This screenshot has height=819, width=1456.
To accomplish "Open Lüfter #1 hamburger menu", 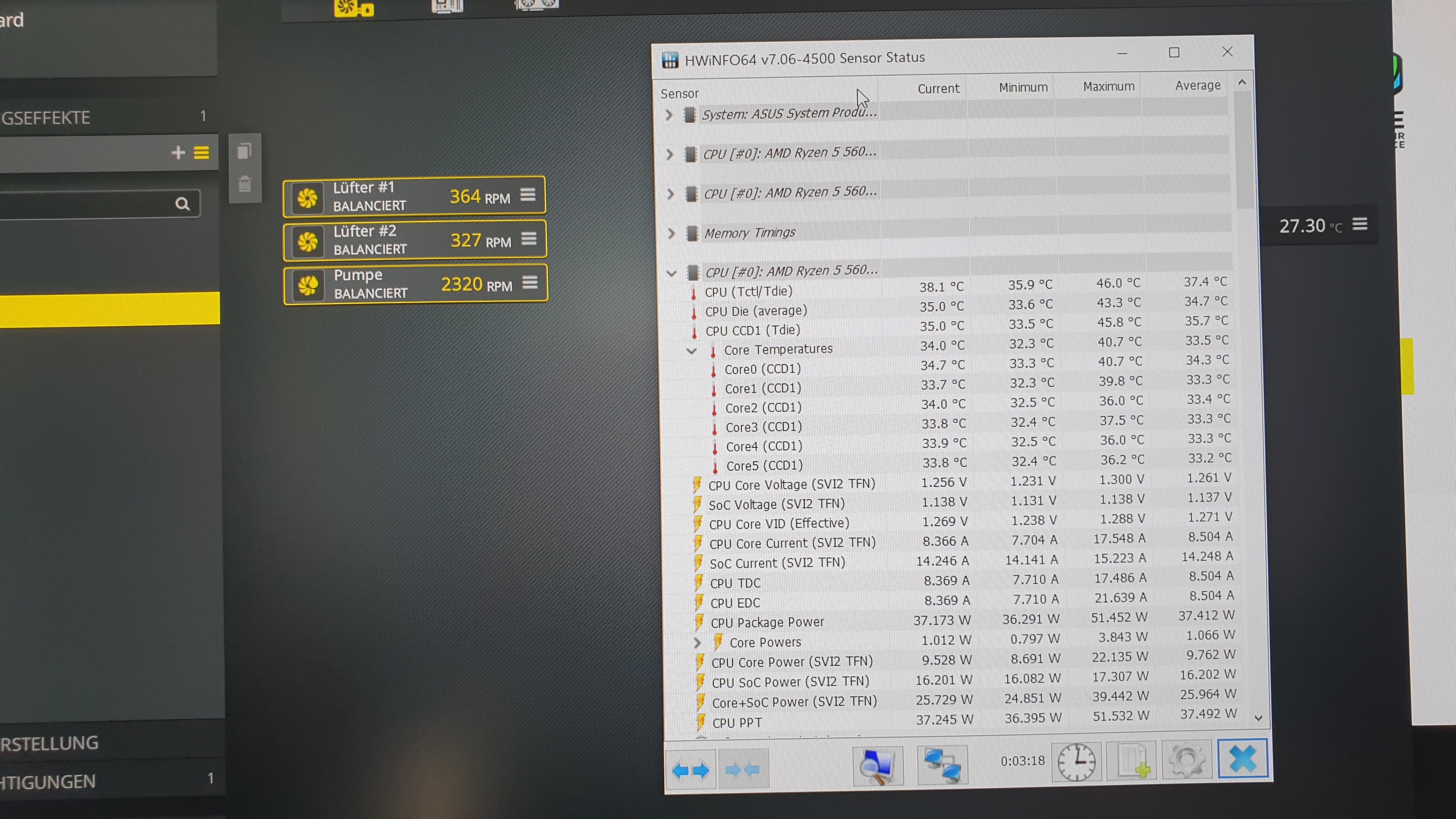I will (x=527, y=195).
